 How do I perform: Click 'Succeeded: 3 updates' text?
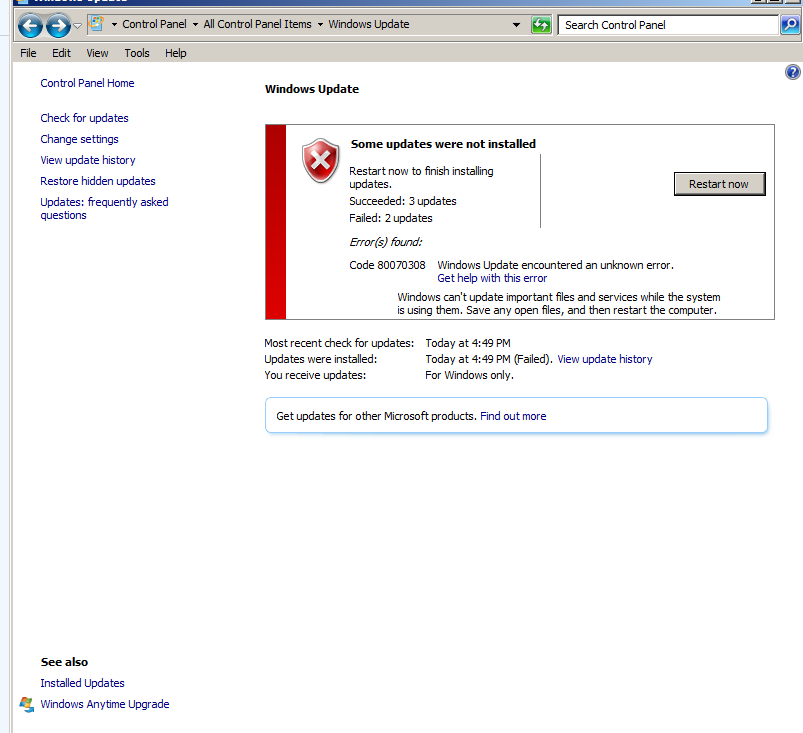coord(403,201)
